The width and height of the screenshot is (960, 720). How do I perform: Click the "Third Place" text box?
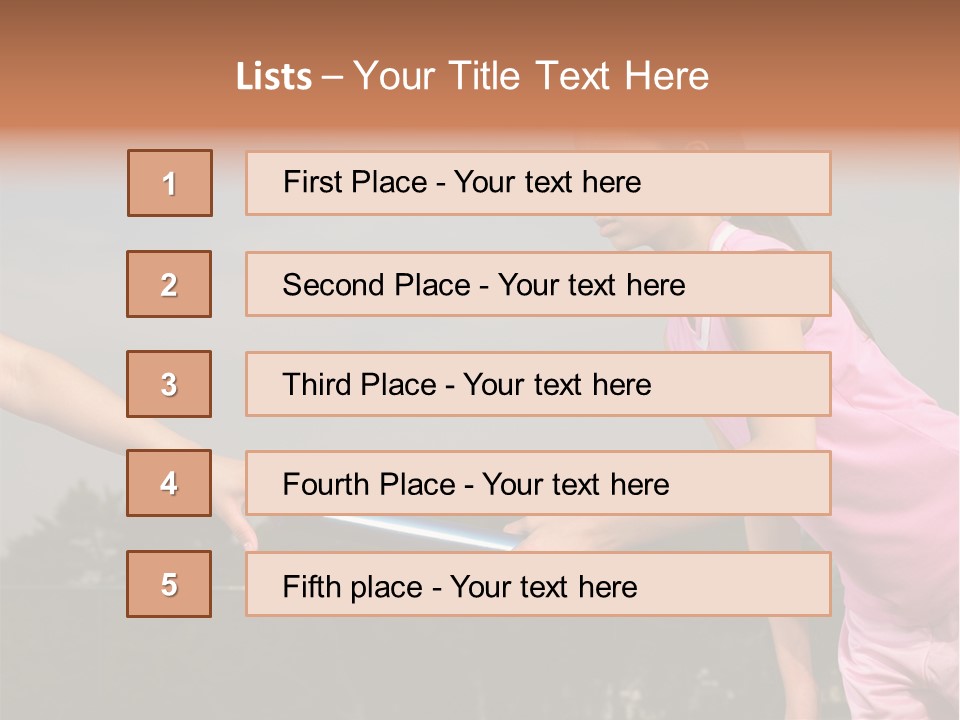click(538, 384)
